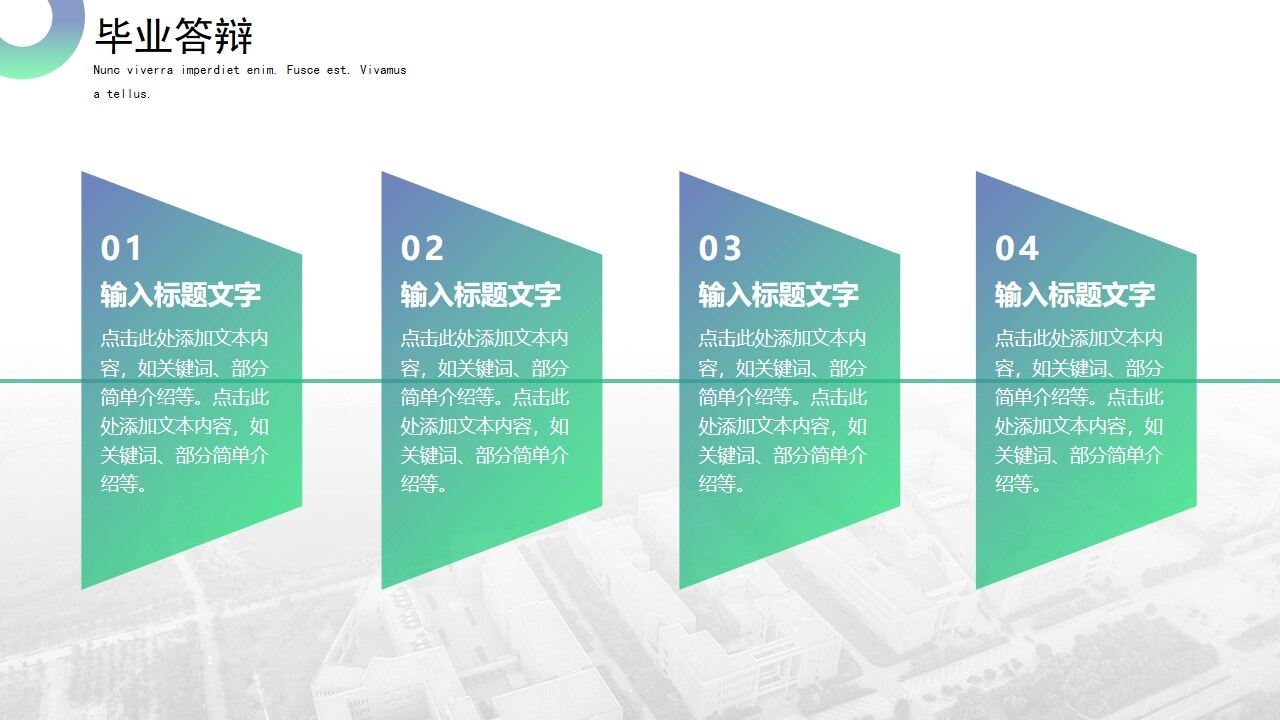The height and width of the screenshot is (720, 1280).
Task: Select the body text of card 02
Action: (x=485, y=410)
